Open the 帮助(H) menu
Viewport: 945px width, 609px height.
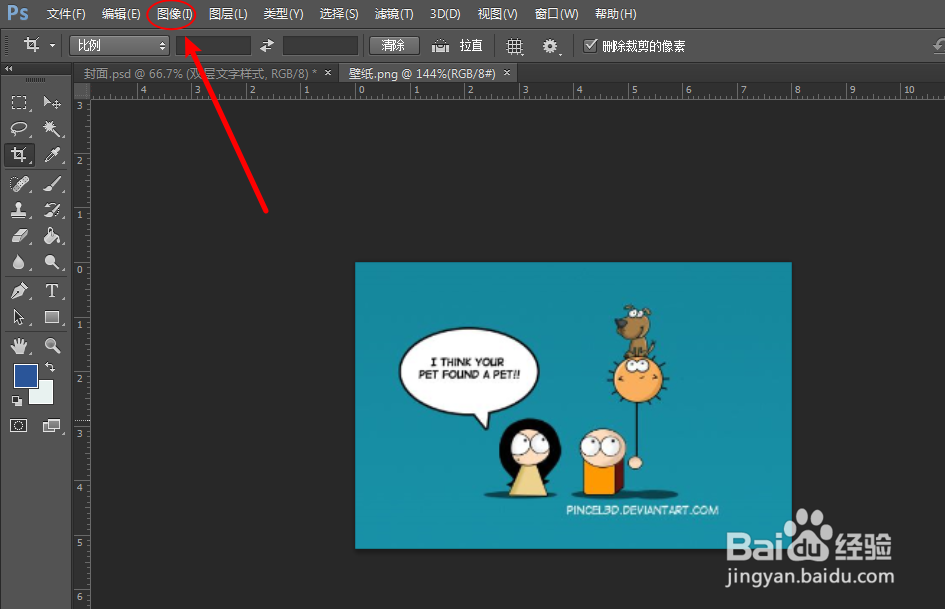[615, 13]
